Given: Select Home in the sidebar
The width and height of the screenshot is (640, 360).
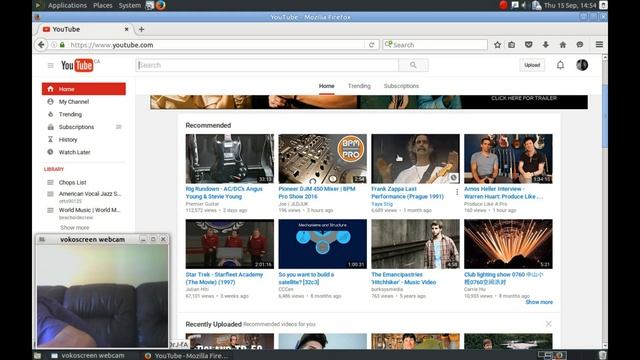Looking at the screenshot, I should click(x=84, y=89).
